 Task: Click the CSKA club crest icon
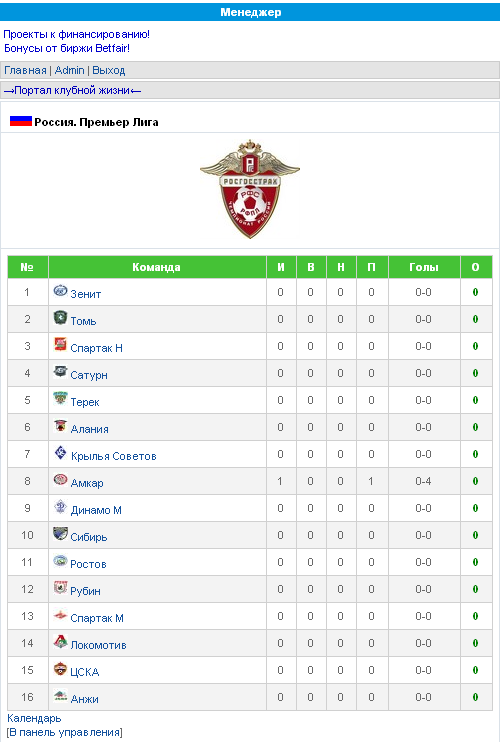pos(61,669)
